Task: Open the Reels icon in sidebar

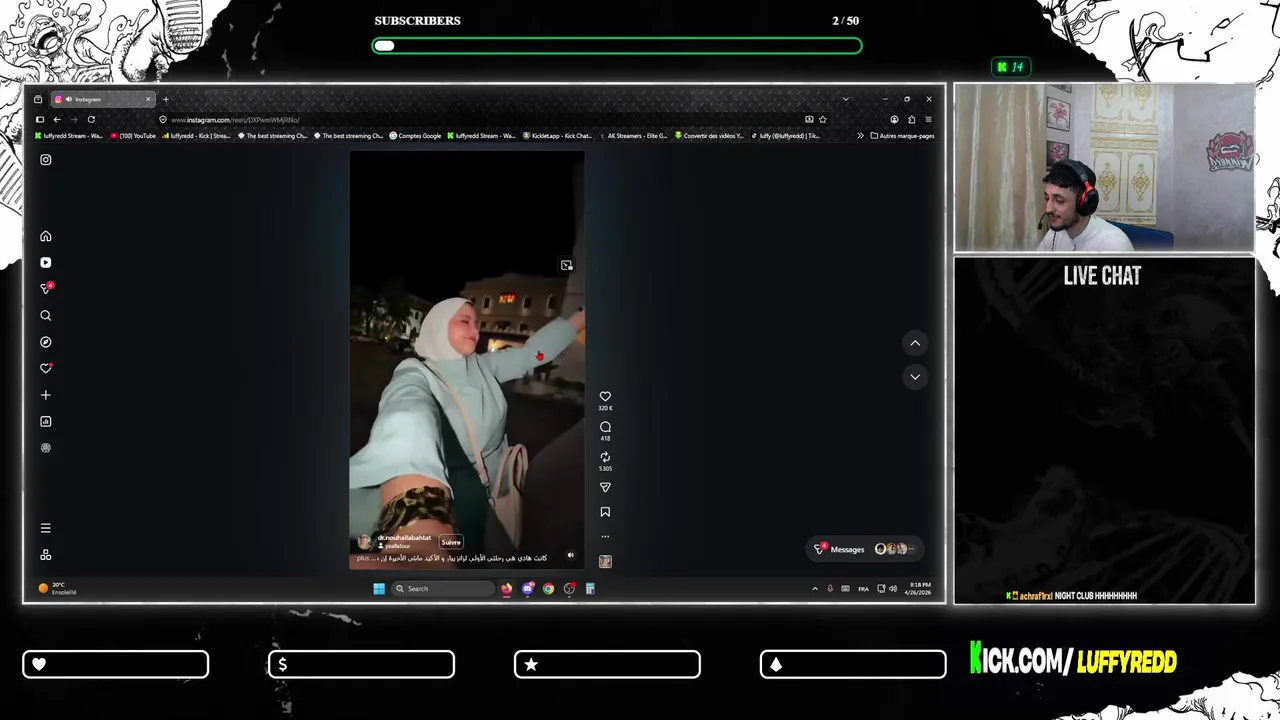Action: pos(45,262)
